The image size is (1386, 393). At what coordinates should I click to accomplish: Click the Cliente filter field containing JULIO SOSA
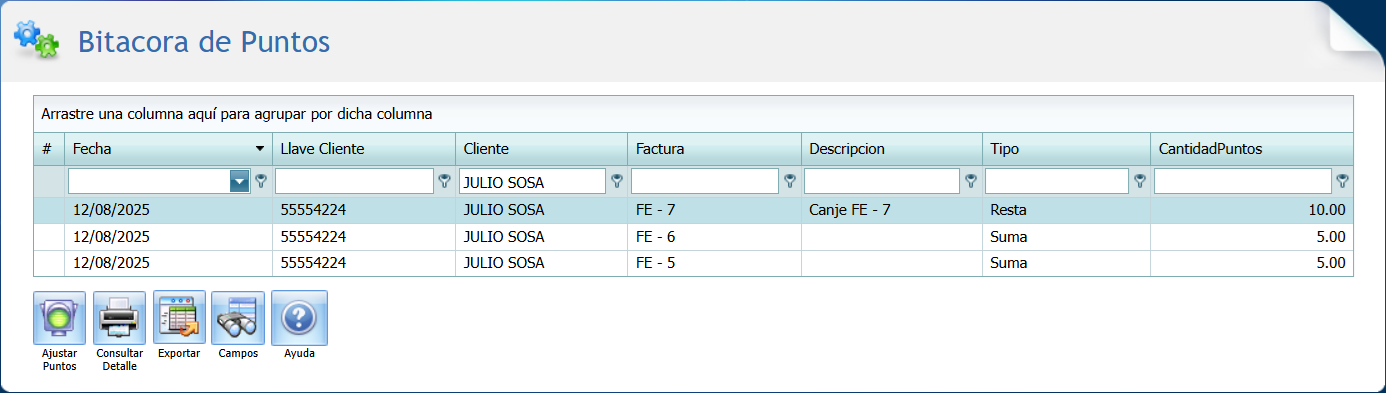click(x=532, y=181)
